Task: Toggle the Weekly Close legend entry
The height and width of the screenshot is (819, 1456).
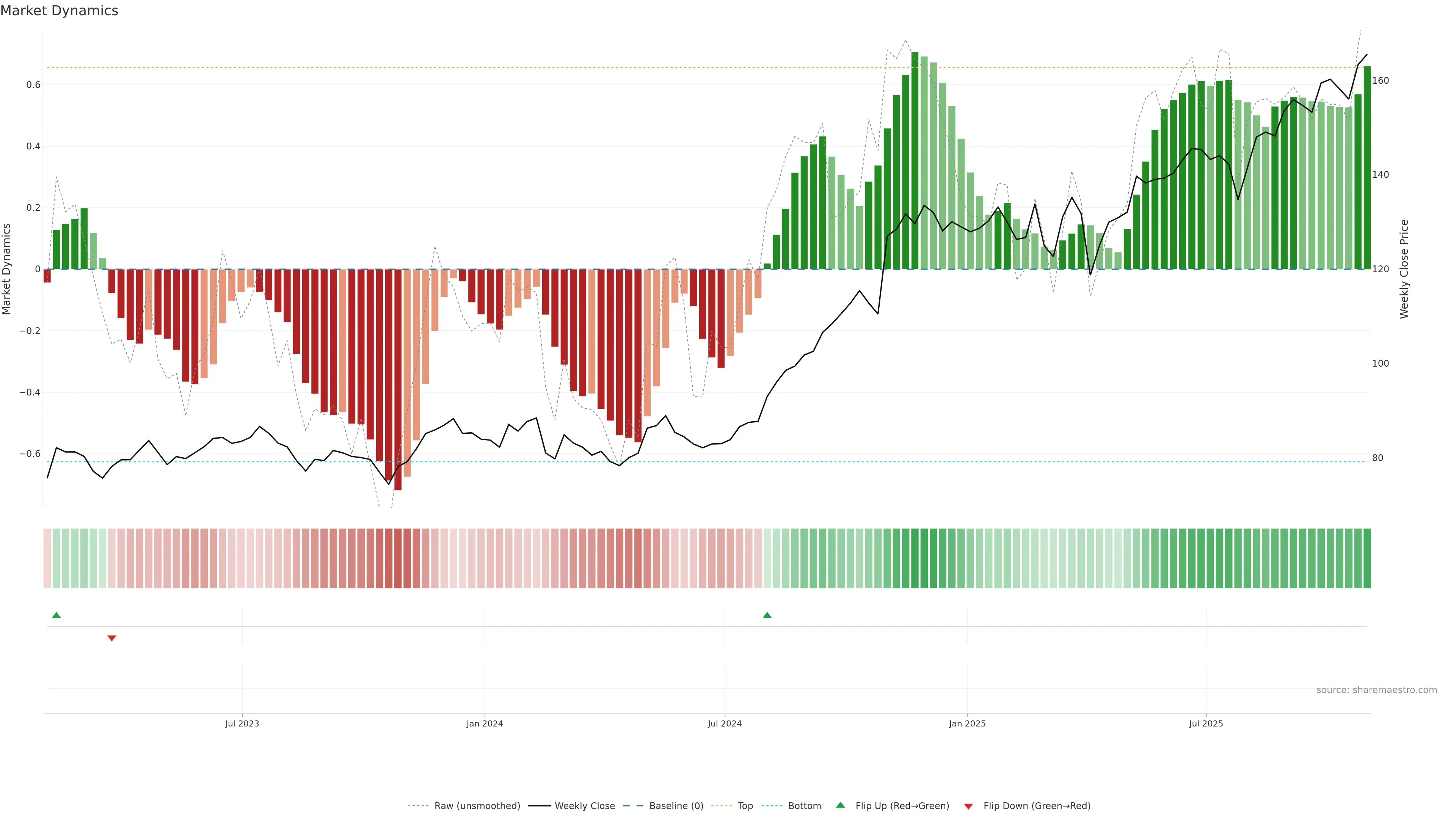Action: [584, 805]
